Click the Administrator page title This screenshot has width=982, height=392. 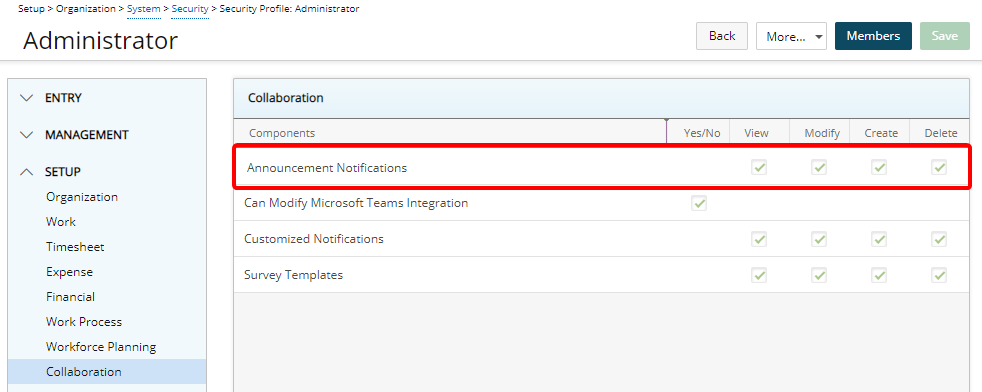point(101,41)
